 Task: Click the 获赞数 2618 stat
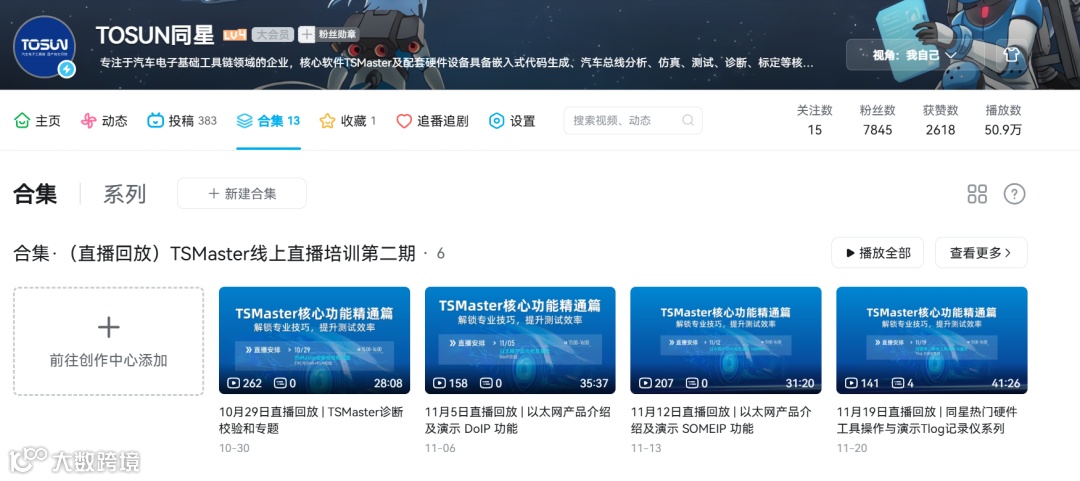[x=941, y=120]
